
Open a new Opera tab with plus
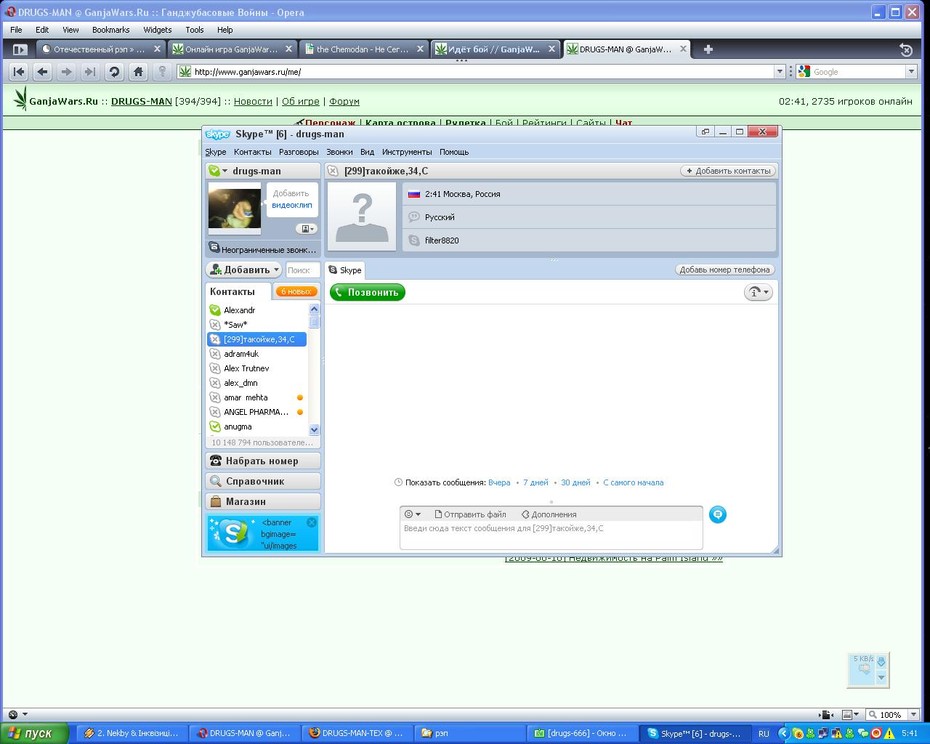(708, 49)
